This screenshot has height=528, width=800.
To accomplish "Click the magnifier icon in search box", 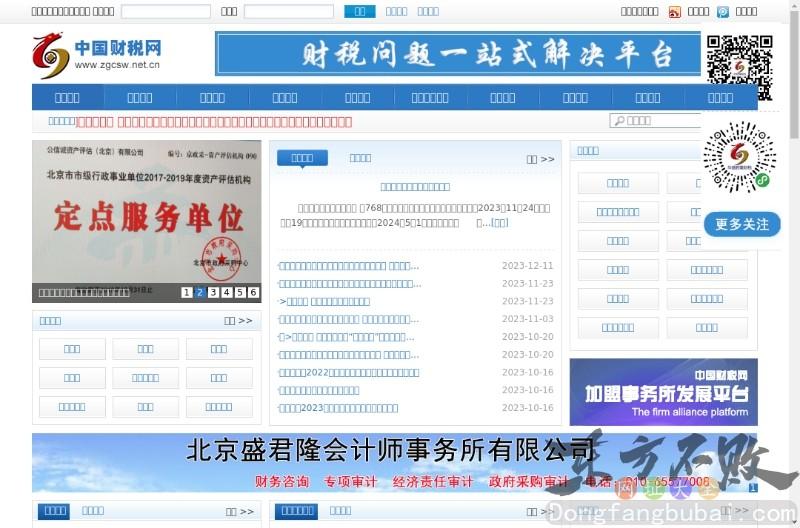I will click(x=619, y=120).
